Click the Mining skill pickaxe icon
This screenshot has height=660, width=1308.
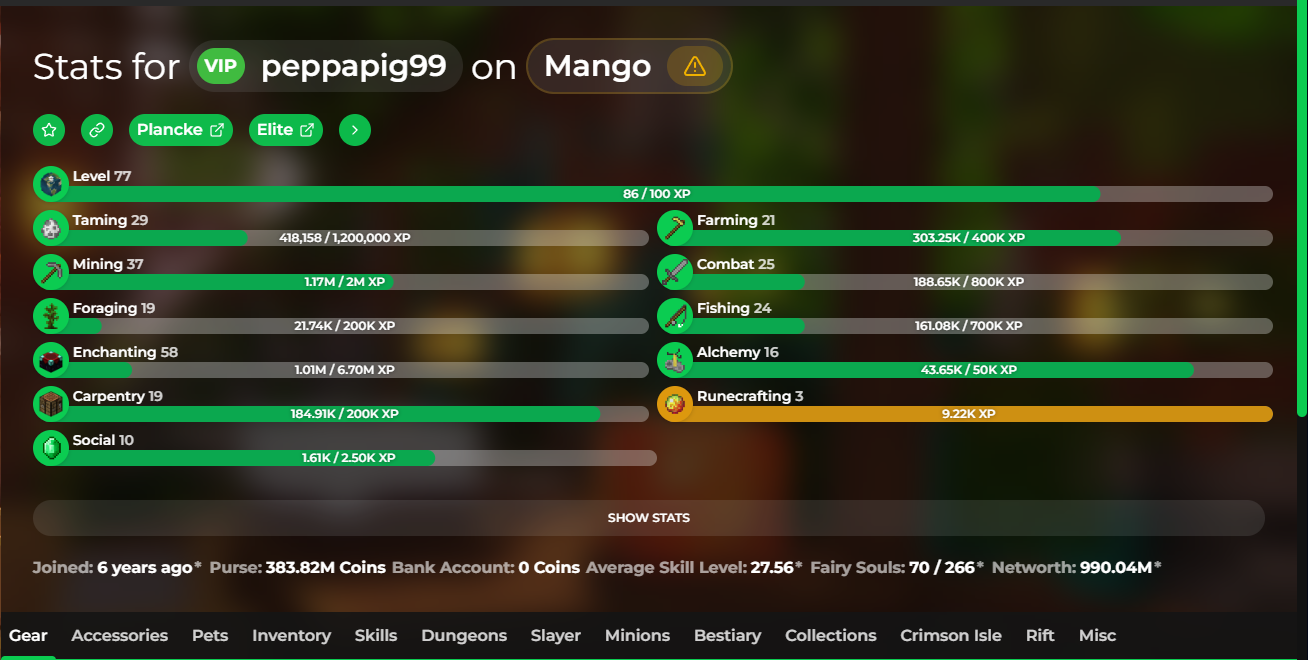click(50, 272)
